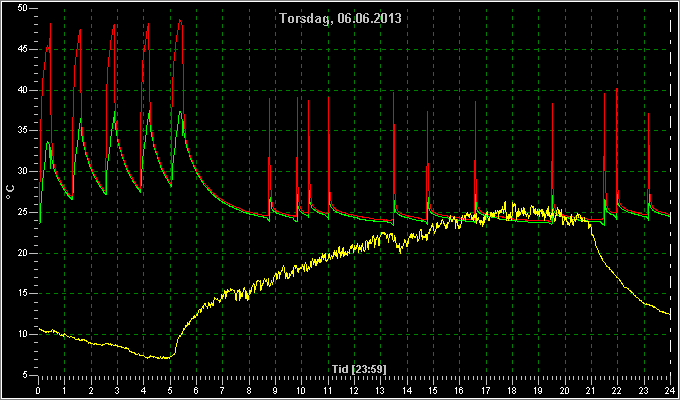Image resolution: width=680 pixels, height=400 pixels.
Task: Select hour 18 on the time axis
Action: tap(512, 390)
